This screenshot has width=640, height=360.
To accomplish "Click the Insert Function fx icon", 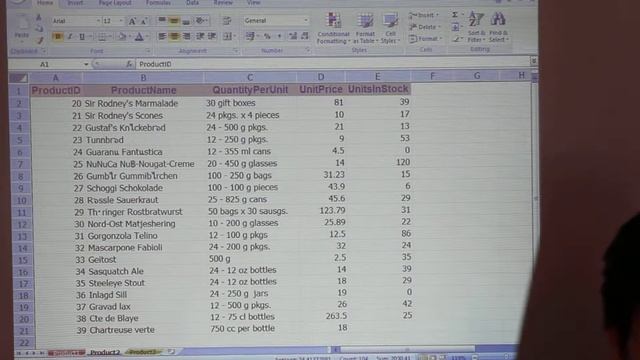I will tap(129, 64).
